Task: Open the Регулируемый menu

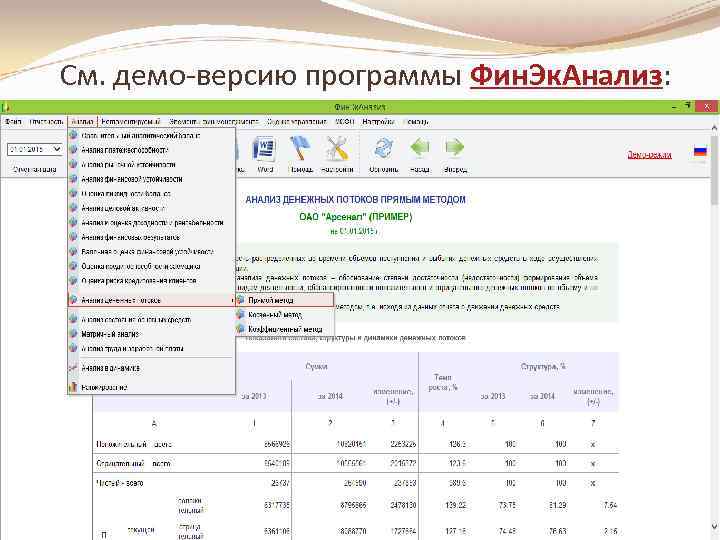Action: [x=130, y=122]
